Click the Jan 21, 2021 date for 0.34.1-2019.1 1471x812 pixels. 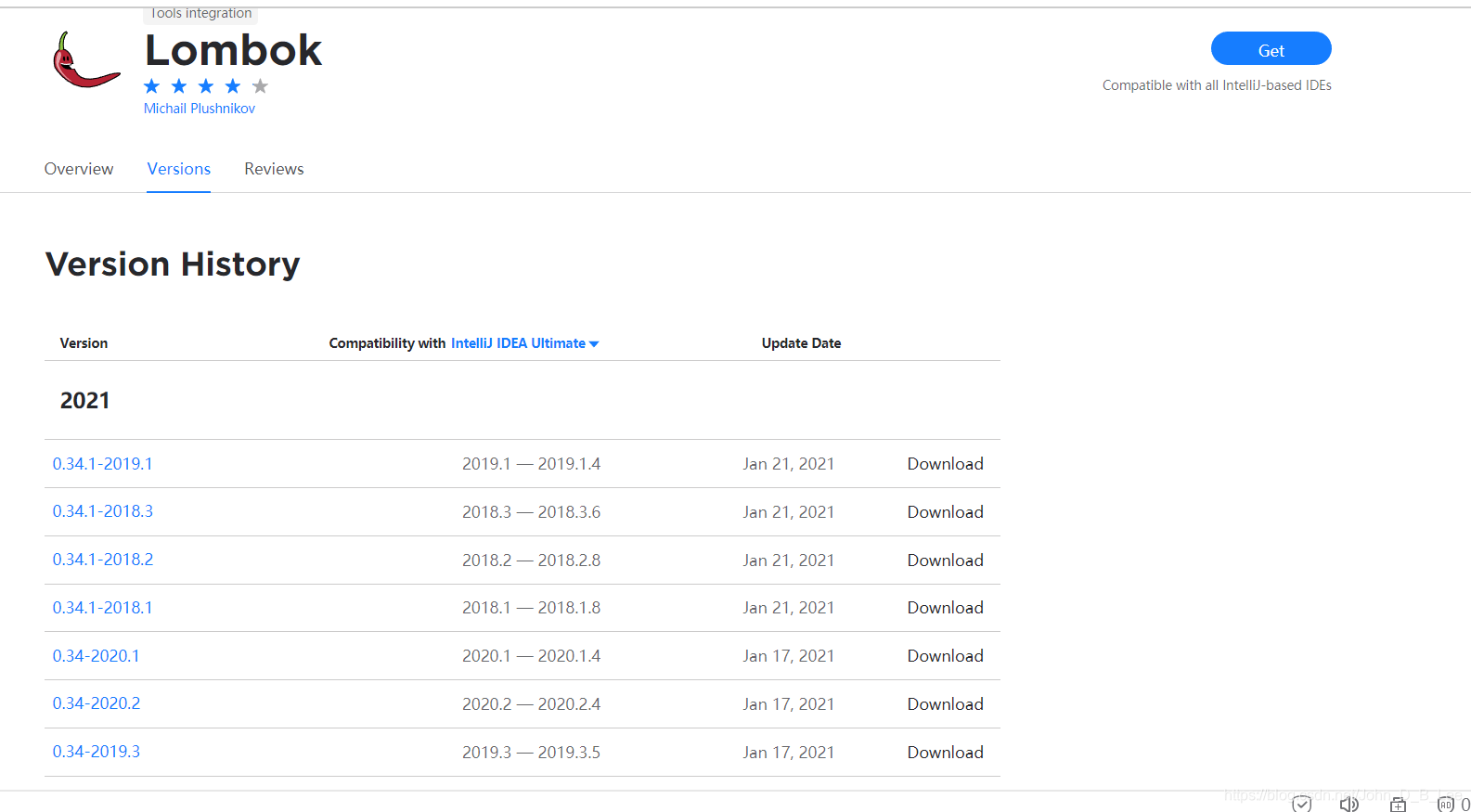coord(788,464)
